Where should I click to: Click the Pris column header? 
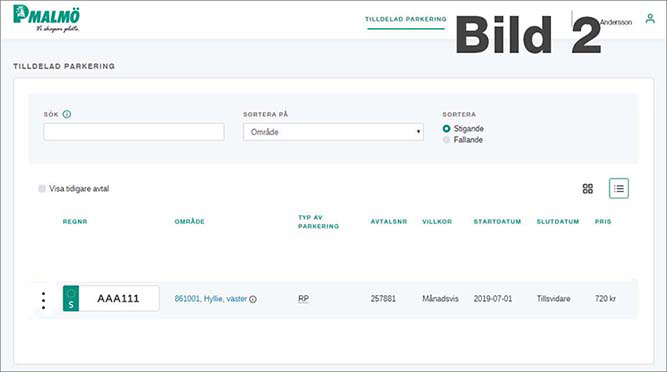click(603, 221)
